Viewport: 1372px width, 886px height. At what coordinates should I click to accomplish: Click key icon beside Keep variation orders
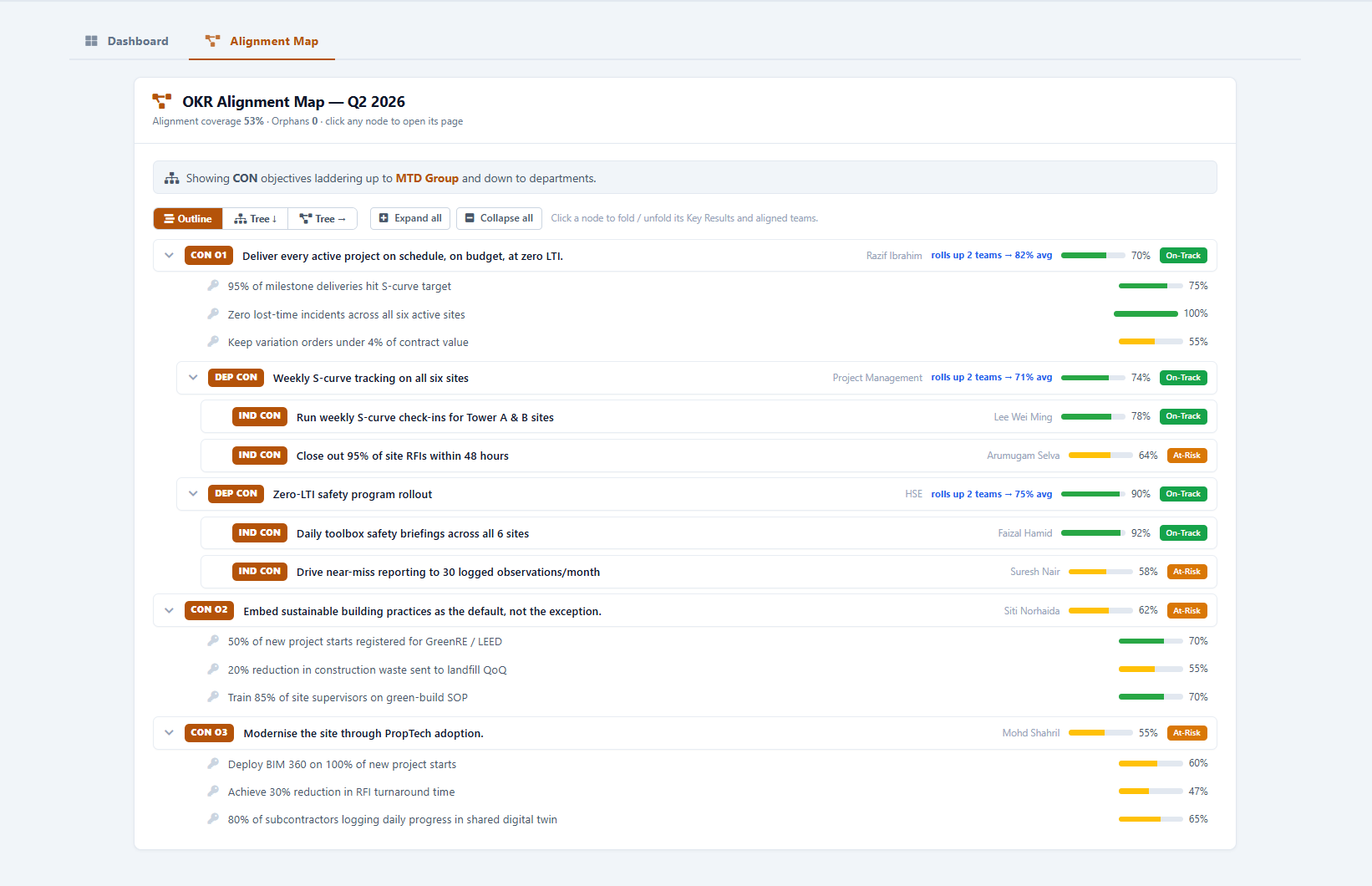click(x=213, y=342)
